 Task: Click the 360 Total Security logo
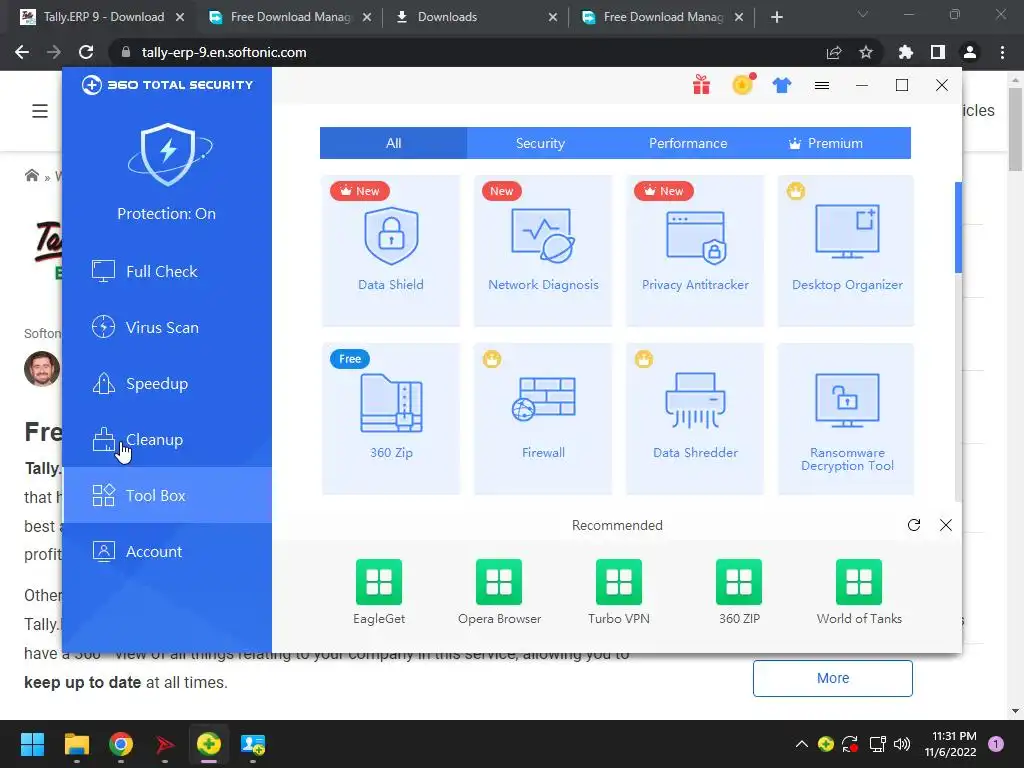[167, 85]
